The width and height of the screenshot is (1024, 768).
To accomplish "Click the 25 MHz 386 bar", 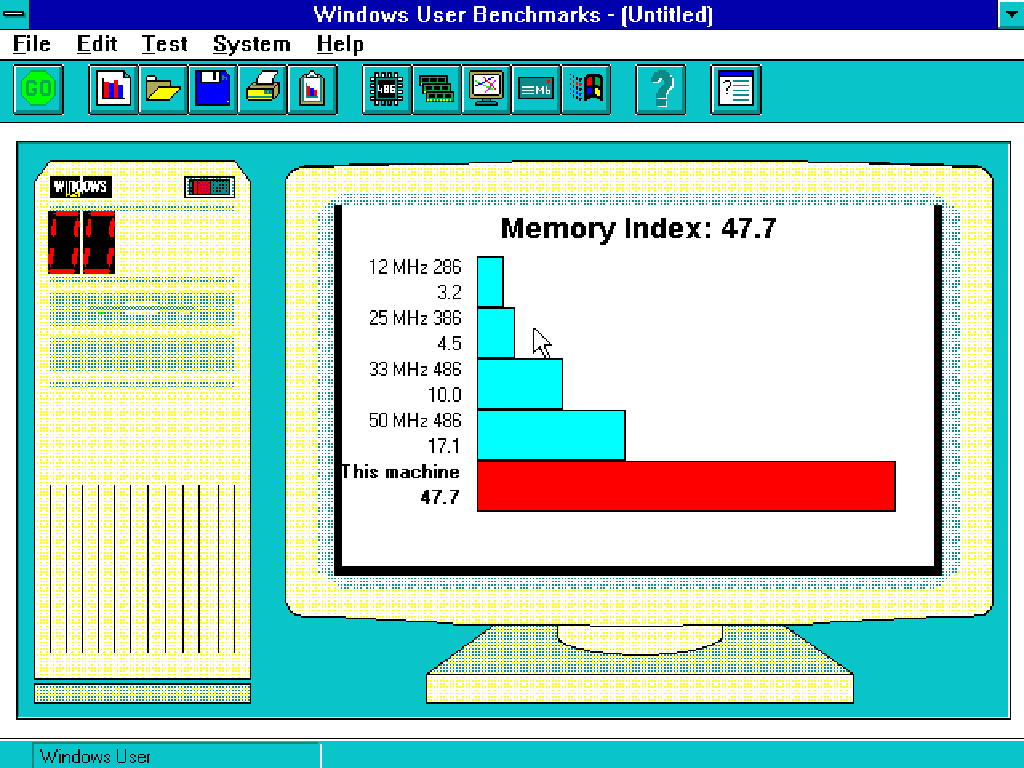I will [496, 333].
